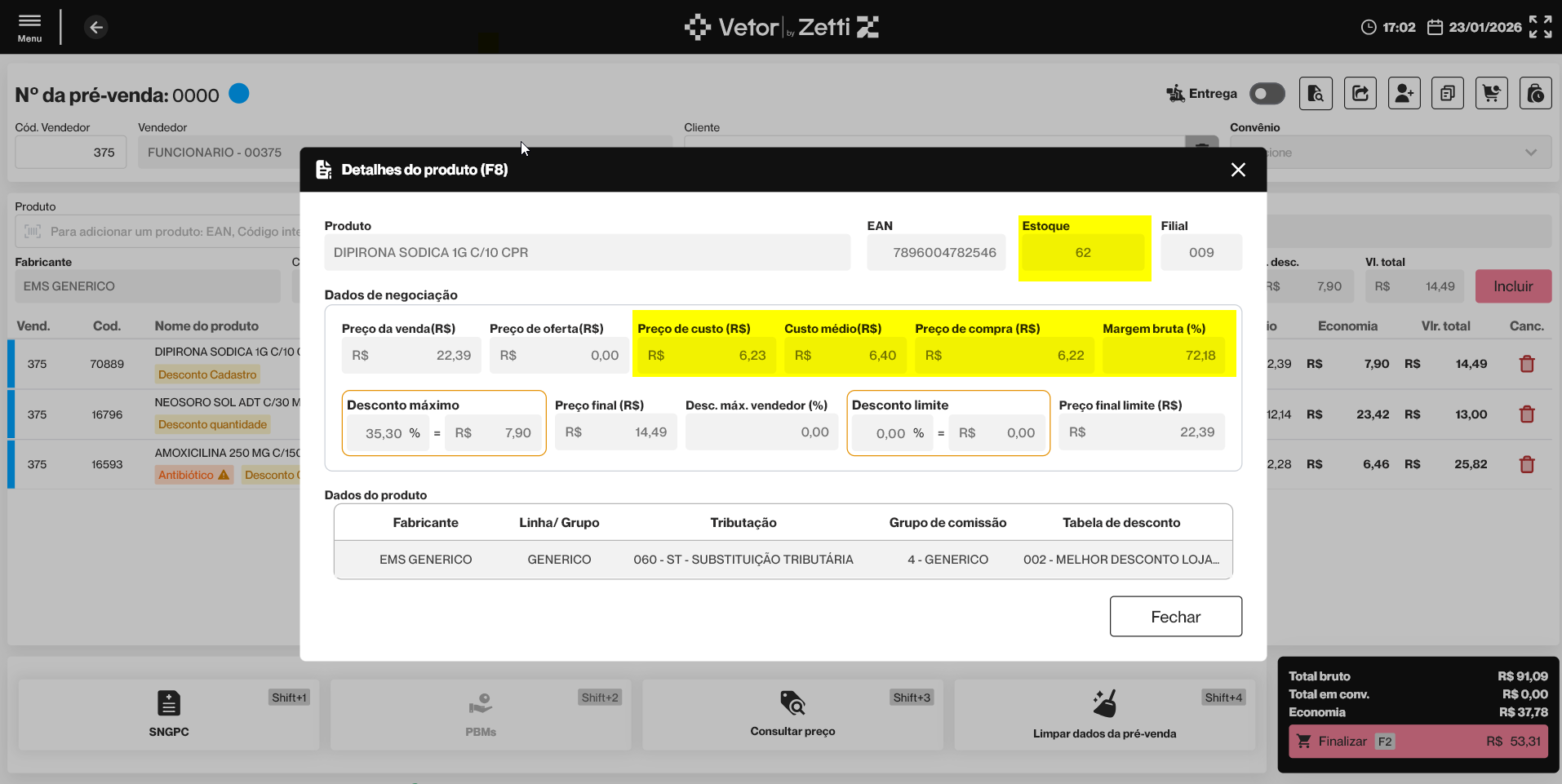Click the Cód. Vendedor field
1562x784 pixels.
coord(71,153)
